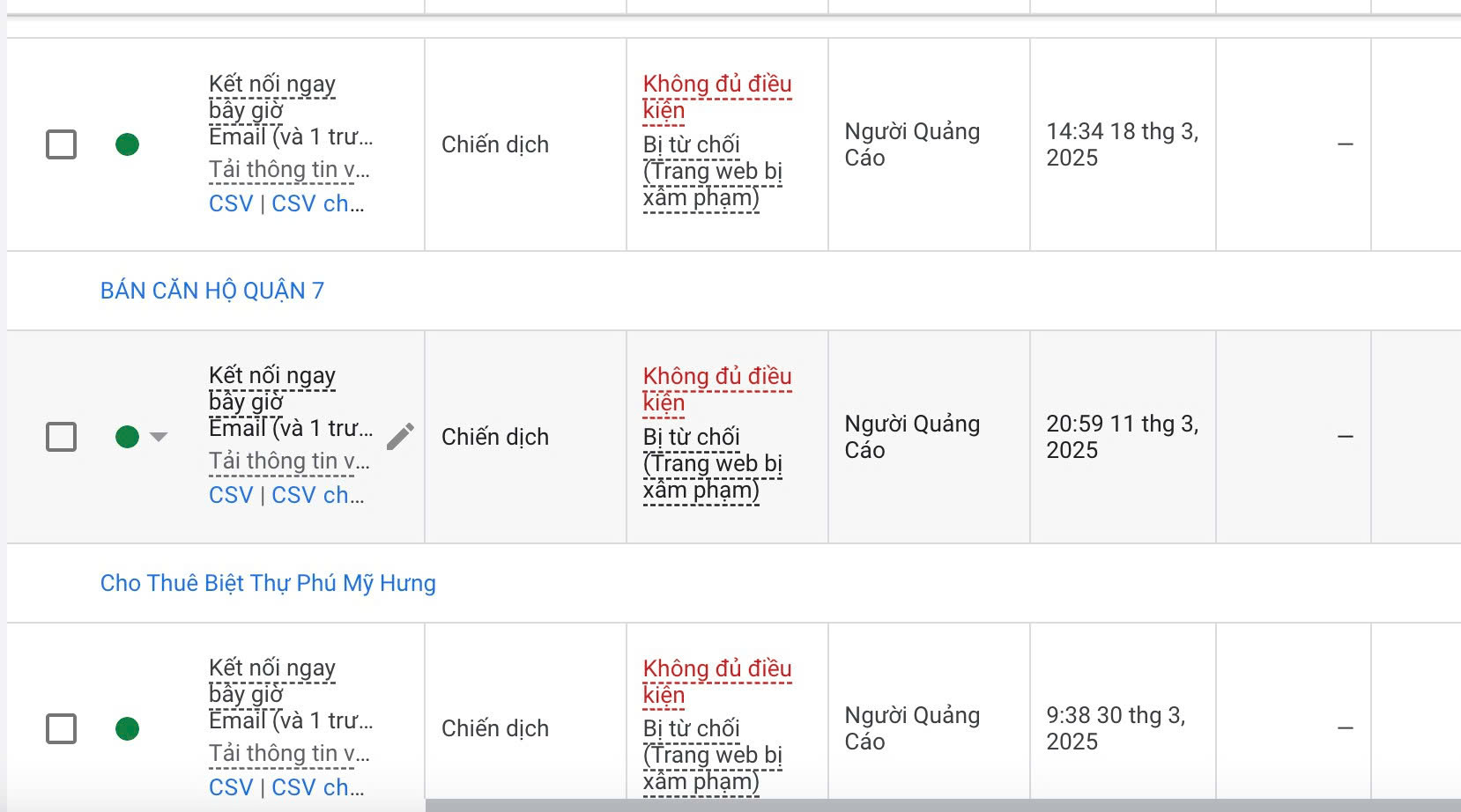The height and width of the screenshot is (812, 1461).
Task: Click 'Bị từ chối (Trang web bị xâm phạm)' in the 20:59 11 thg 3 row
Action: 713,463
